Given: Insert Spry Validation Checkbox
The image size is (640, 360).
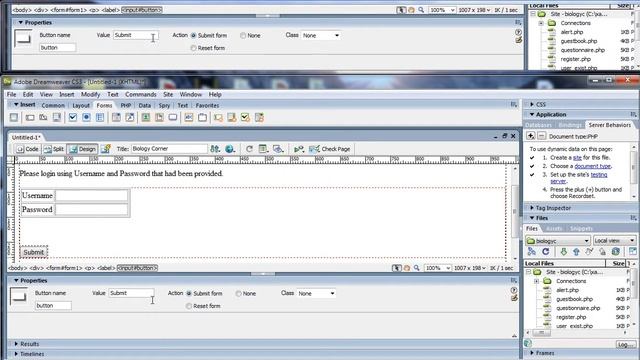Looking at the screenshot, I should 245,118.
